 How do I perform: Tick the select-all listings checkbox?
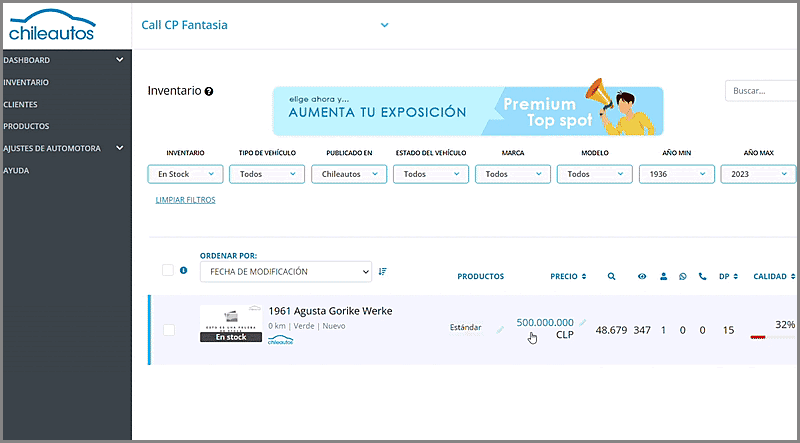pos(168,270)
